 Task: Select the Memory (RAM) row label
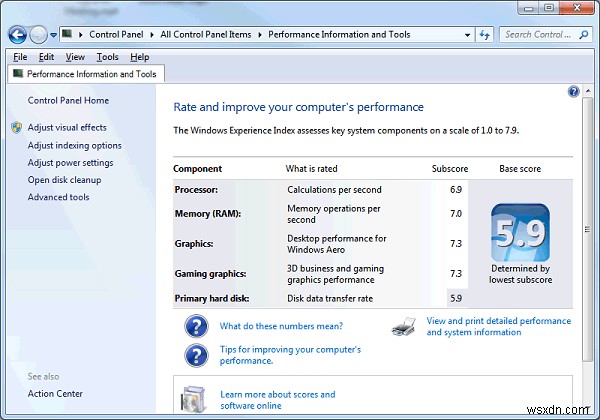(x=208, y=214)
